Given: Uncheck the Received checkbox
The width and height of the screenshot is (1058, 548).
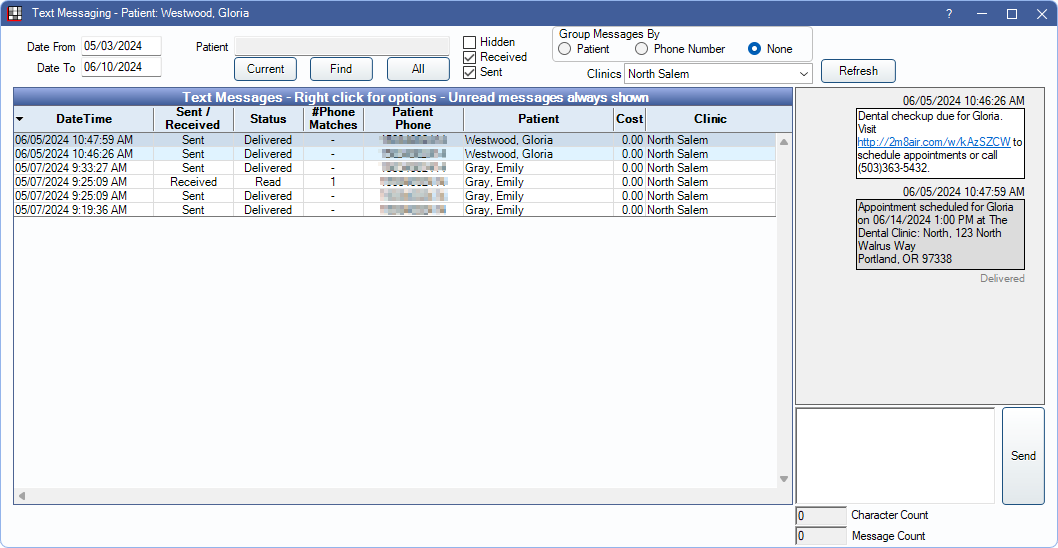Looking at the screenshot, I should pyautogui.click(x=470, y=57).
